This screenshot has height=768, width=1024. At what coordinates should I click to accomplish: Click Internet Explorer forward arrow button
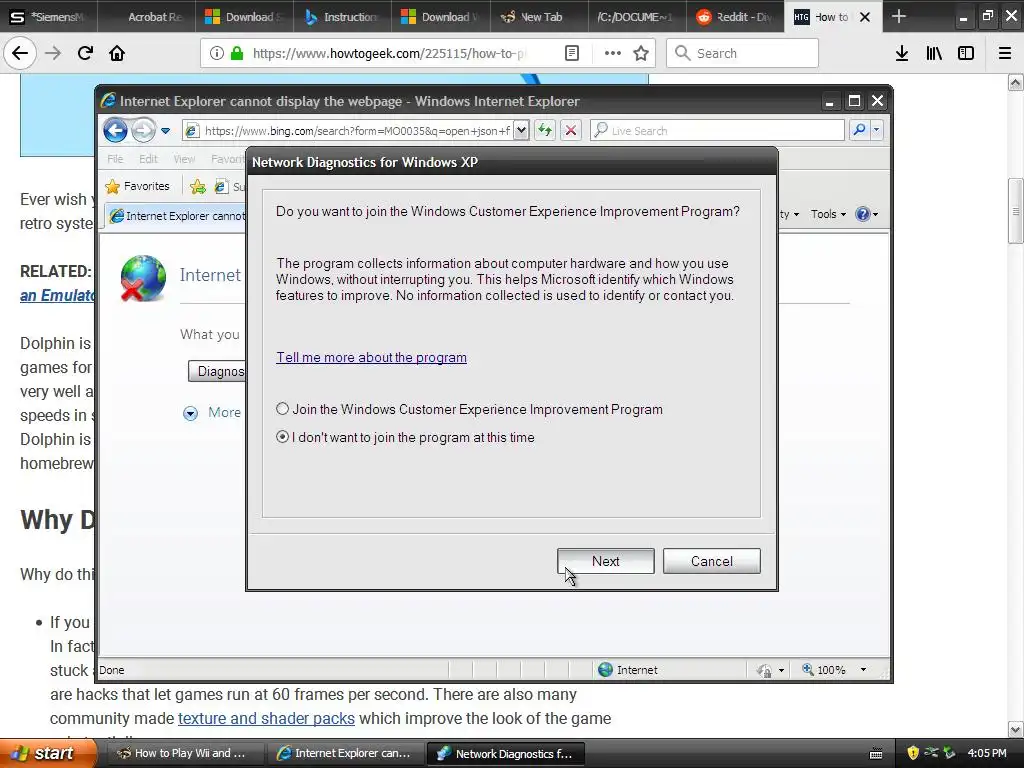tap(143, 131)
